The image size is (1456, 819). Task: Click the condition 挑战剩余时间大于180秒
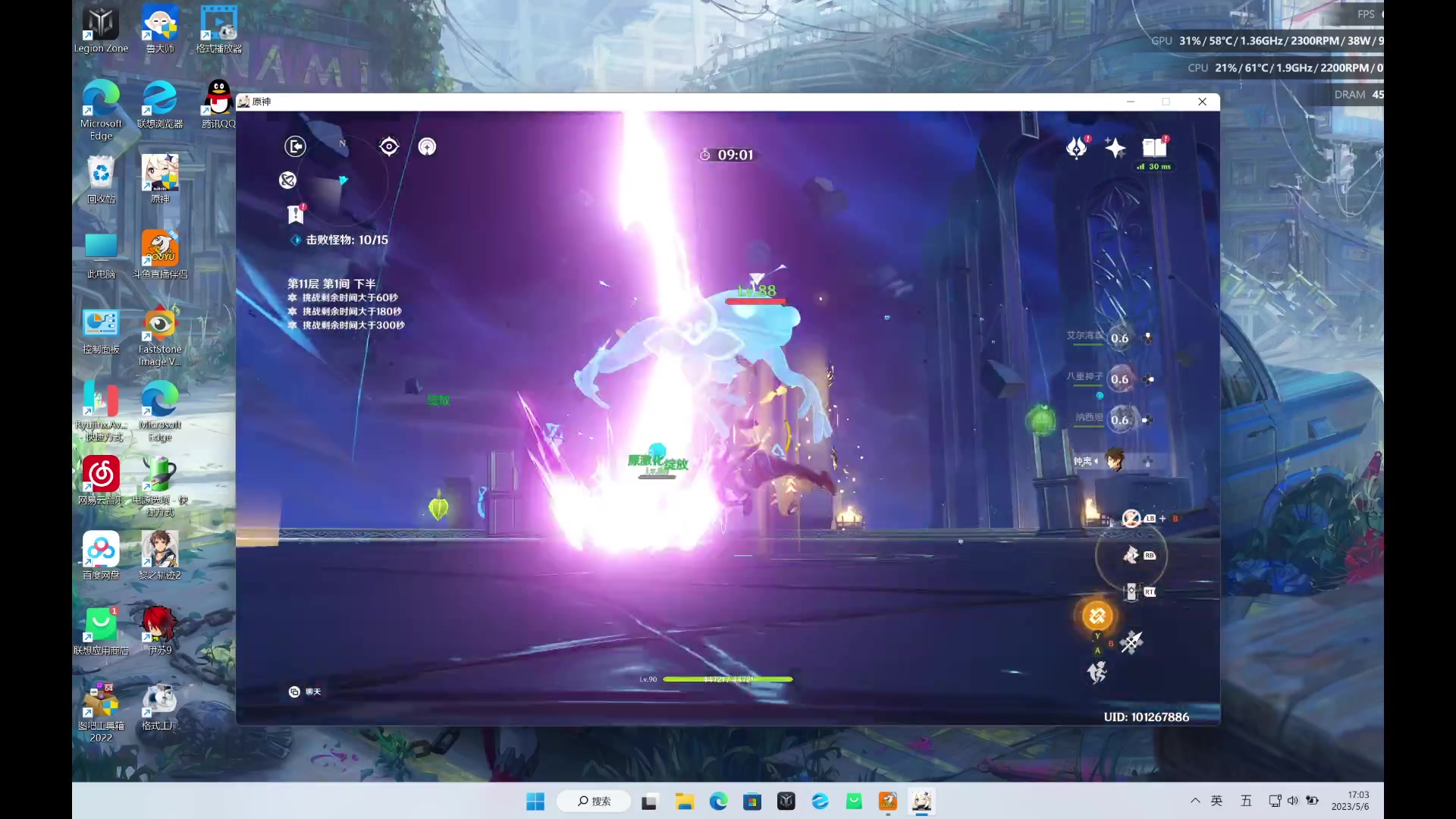pos(352,312)
